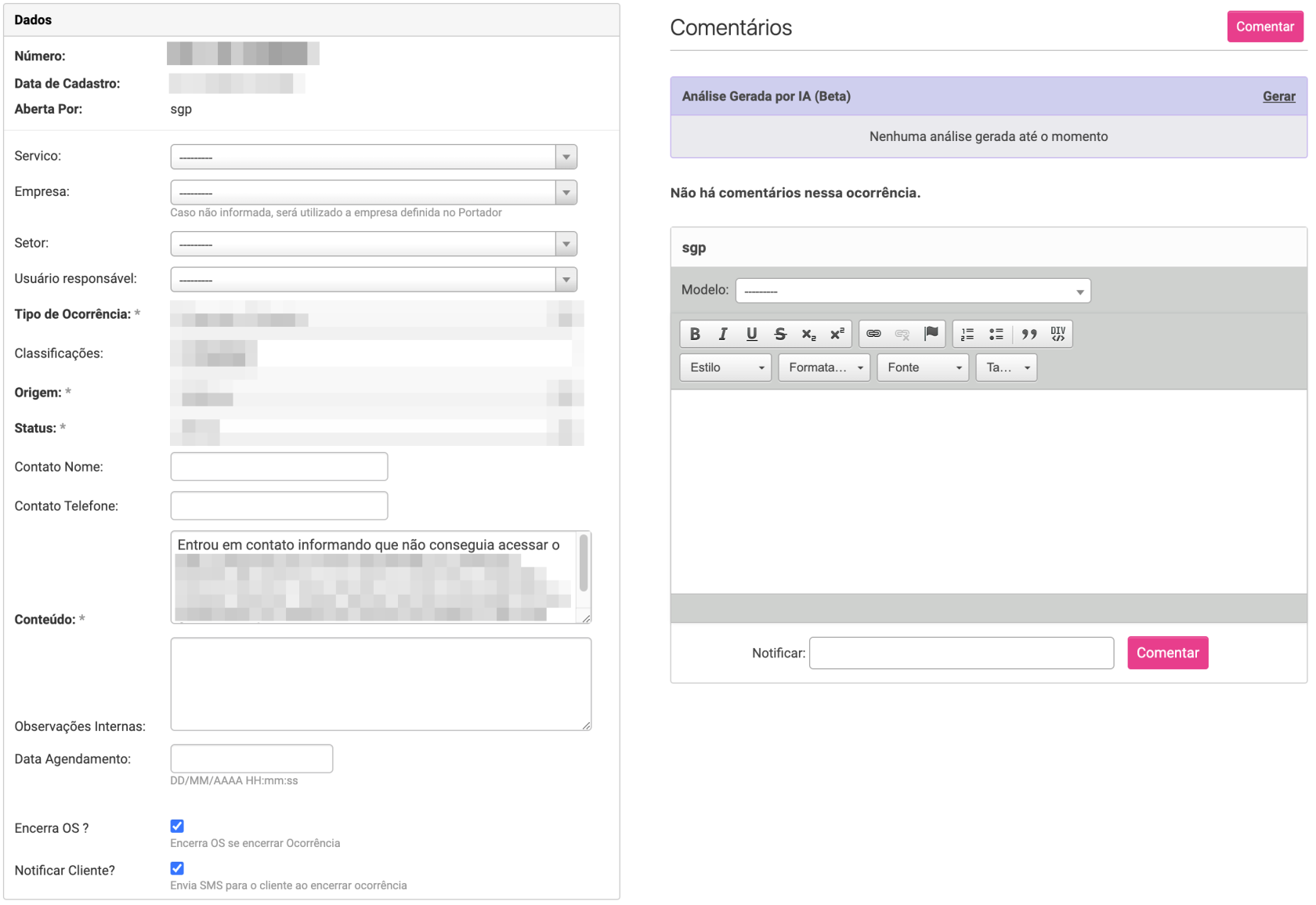Apply italic formatting in the editor
The height and width of the screenshot is (905, 1316).
[x=723, y=334]
